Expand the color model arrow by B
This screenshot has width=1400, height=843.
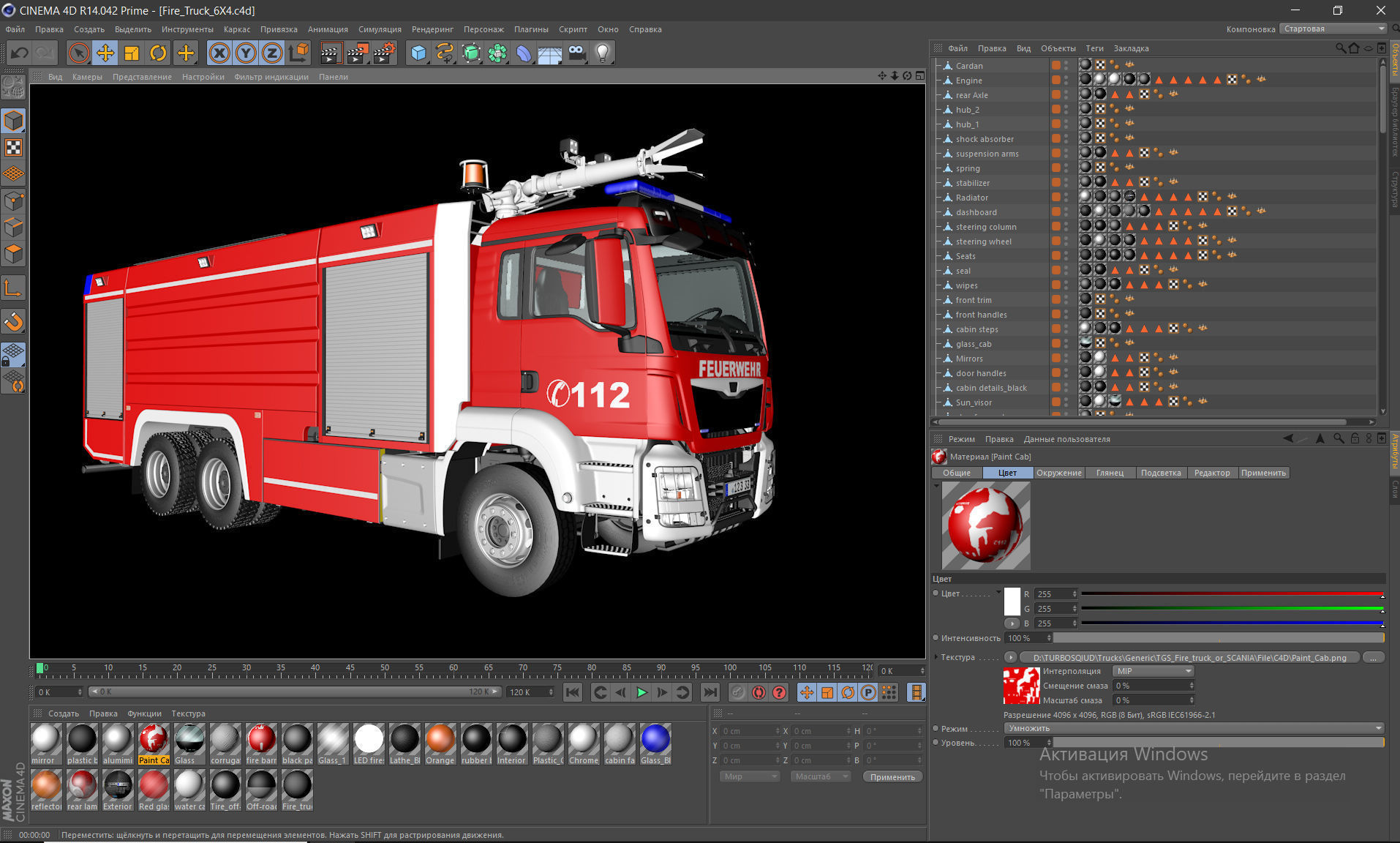click(x=1012, y=623)
